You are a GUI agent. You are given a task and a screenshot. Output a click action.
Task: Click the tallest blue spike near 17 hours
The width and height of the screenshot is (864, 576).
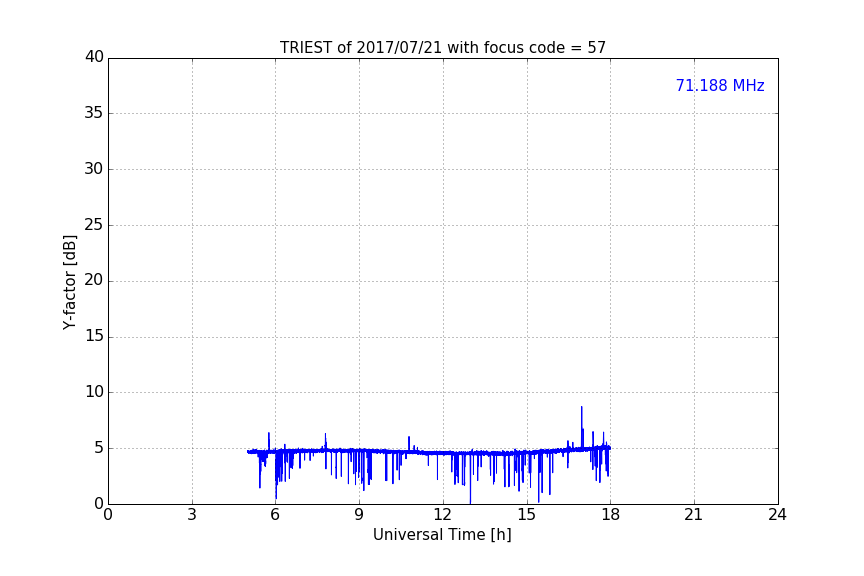[x=581, y=427]
